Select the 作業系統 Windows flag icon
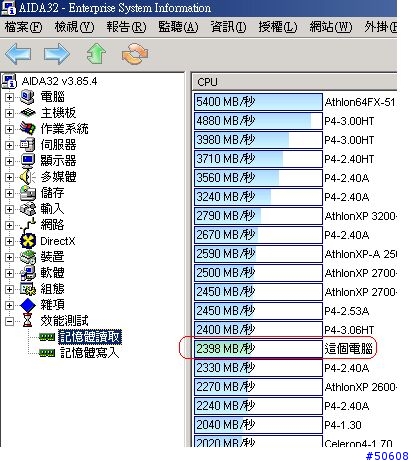The height and width of the screenshot is (464, 411). [28, 128]
